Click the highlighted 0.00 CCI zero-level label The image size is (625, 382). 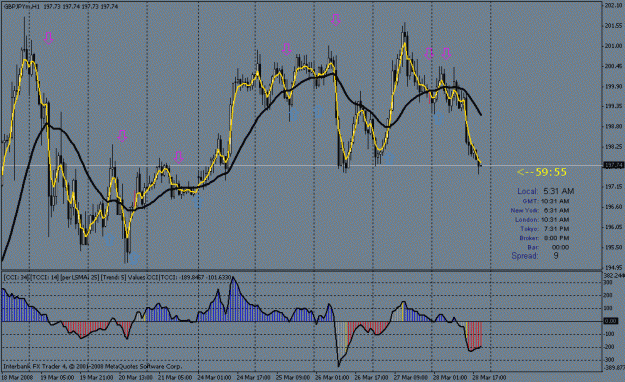[x=610, y=321]
